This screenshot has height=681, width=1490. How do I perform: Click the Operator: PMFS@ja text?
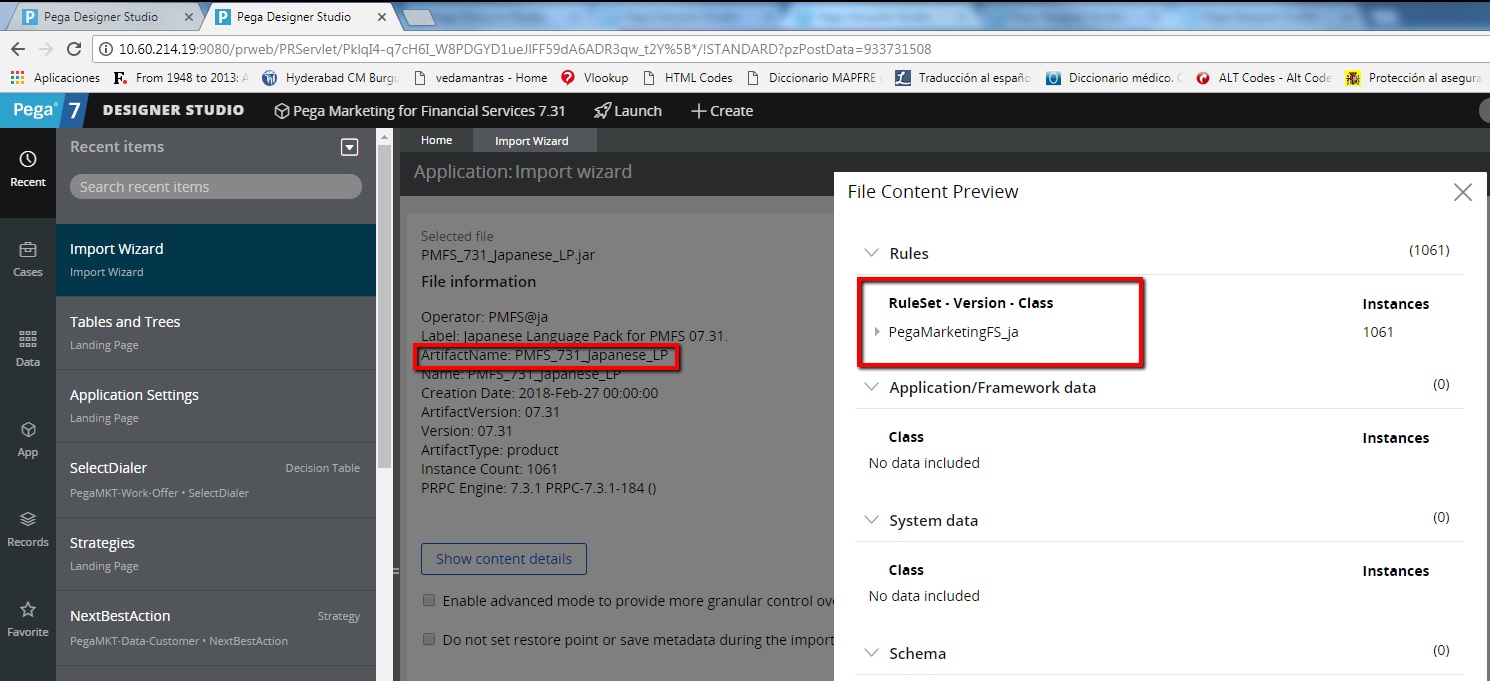484,317
